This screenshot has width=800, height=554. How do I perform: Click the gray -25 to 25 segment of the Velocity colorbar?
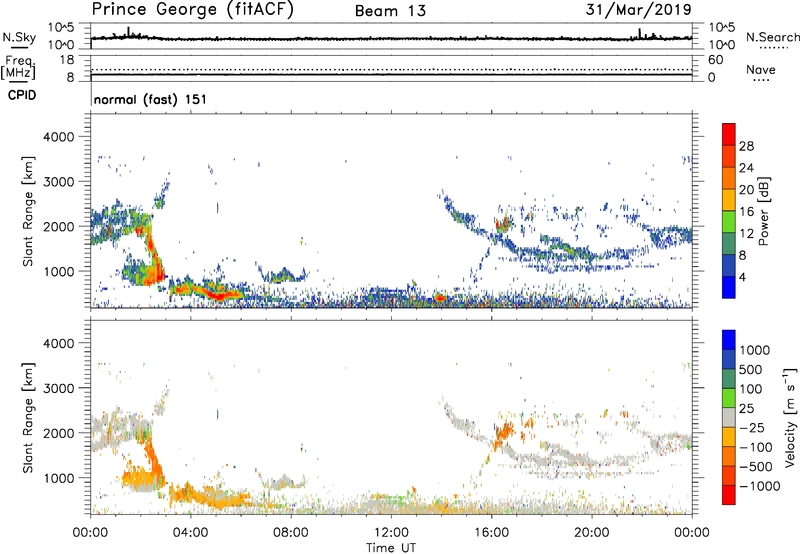click(729, 418)
